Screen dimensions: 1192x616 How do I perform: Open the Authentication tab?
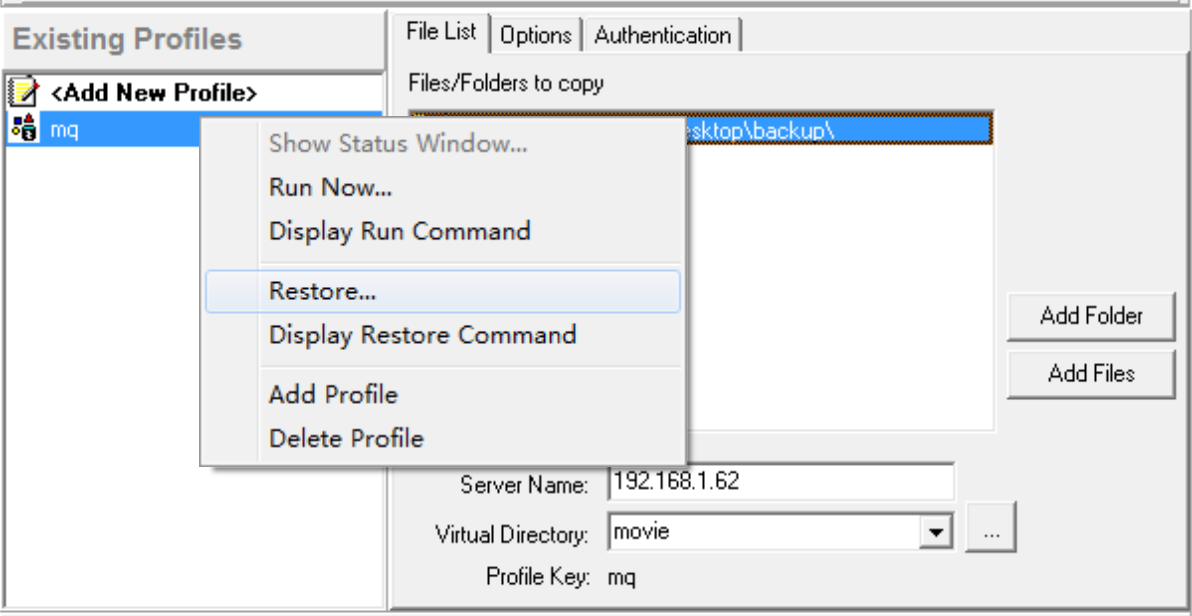[662, 36]
